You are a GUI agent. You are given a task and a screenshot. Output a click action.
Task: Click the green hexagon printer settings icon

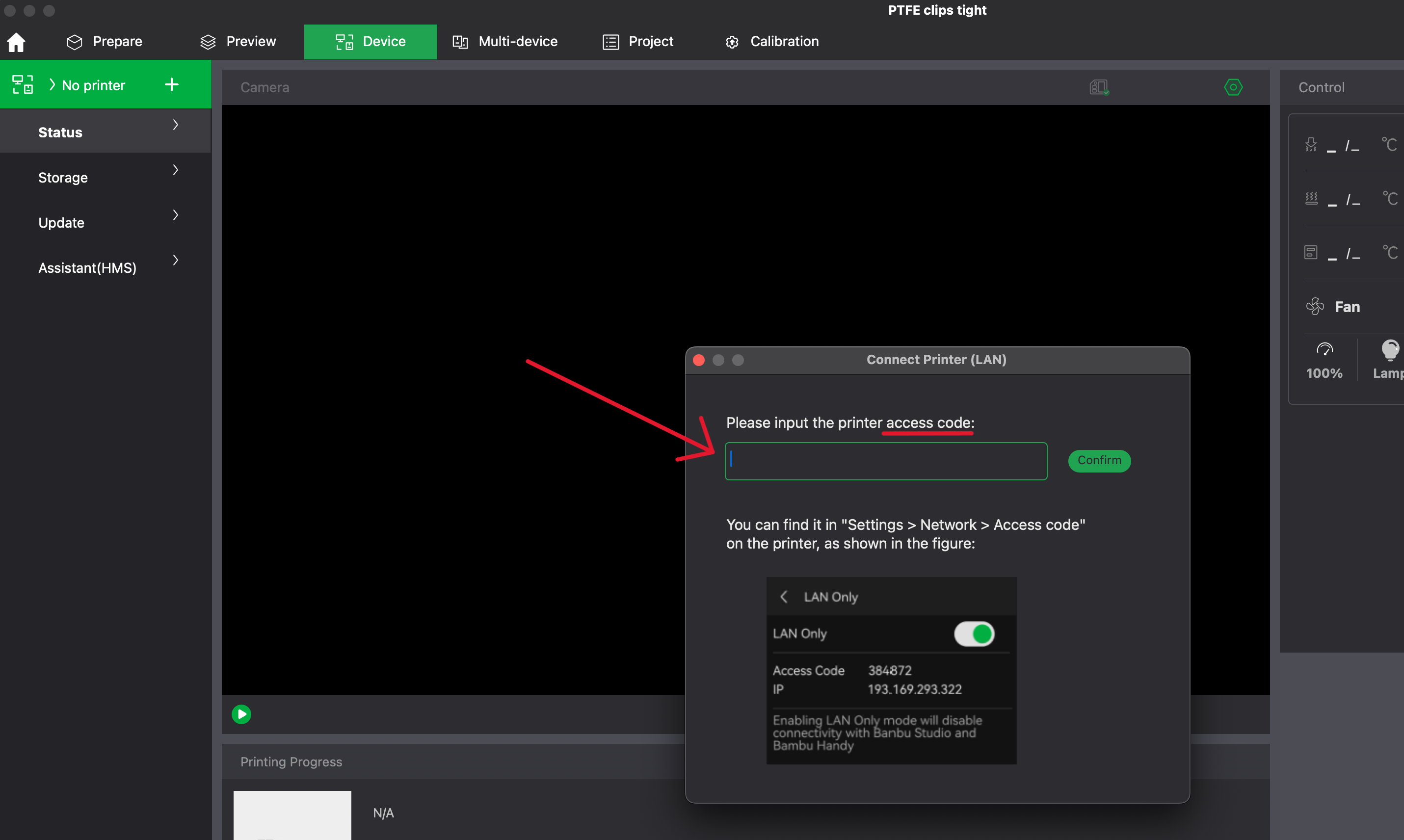[x=1234, y=87]
